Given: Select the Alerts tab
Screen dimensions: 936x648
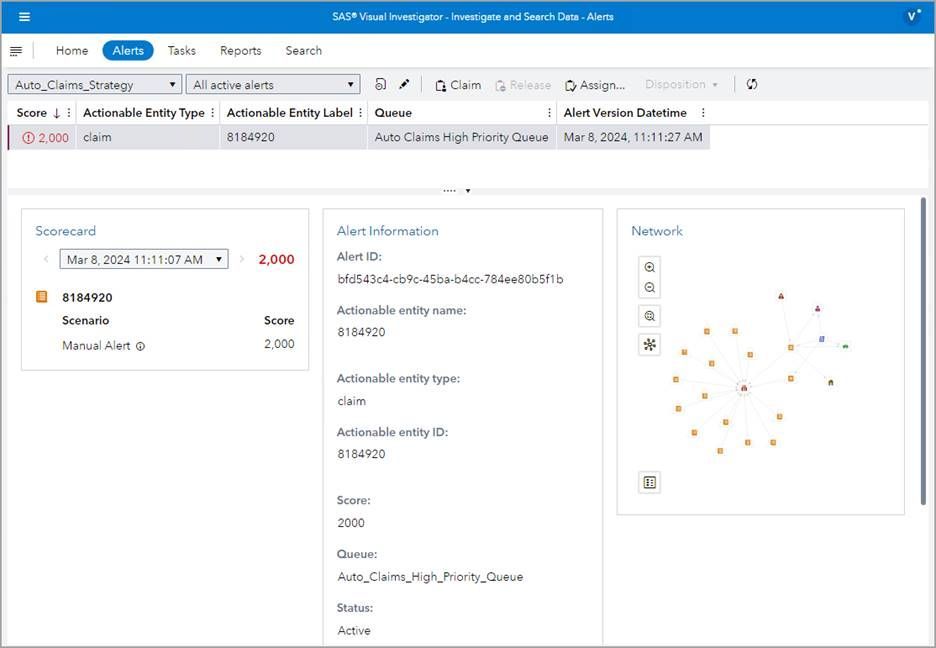Looking at the screenshot, I should [128, 51].
